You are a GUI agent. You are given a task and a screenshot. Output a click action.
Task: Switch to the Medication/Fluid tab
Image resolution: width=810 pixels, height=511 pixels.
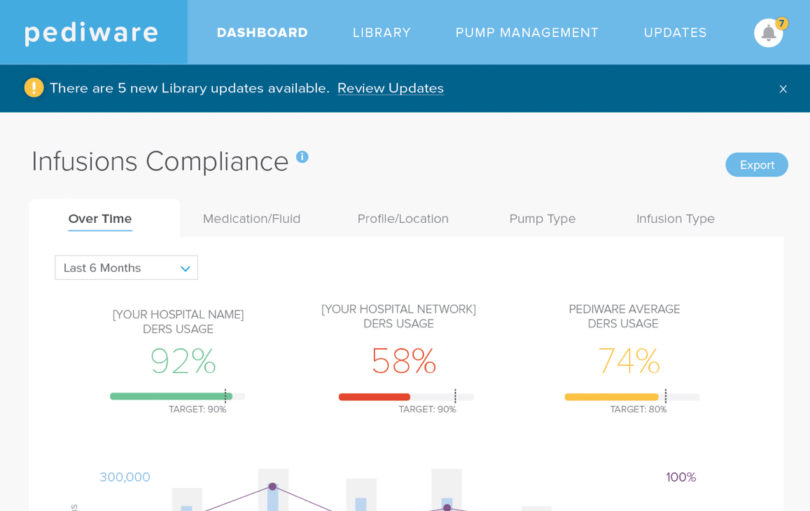[x=252, y=219]
